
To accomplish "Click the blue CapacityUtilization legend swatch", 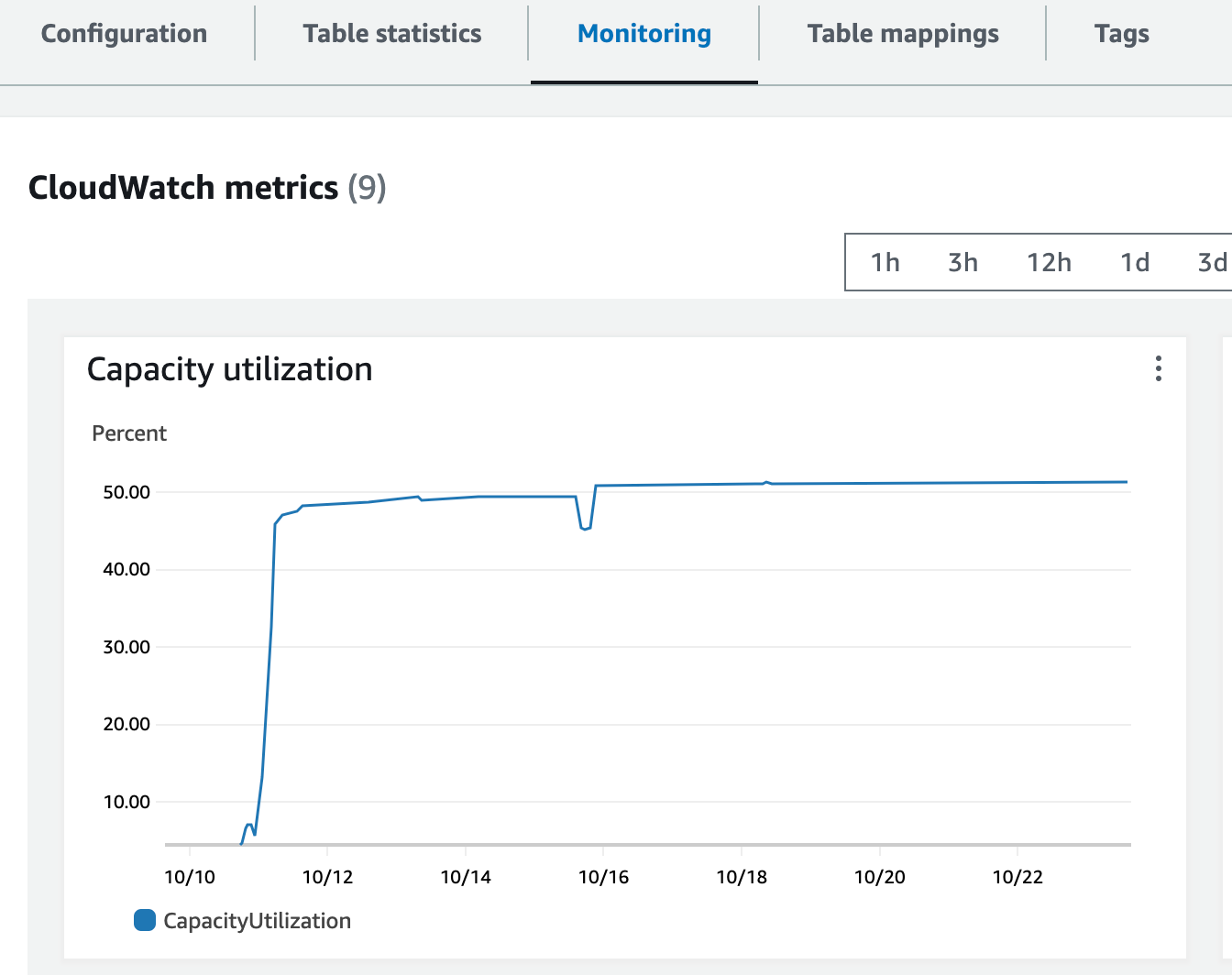I will (x=144, y=920).
